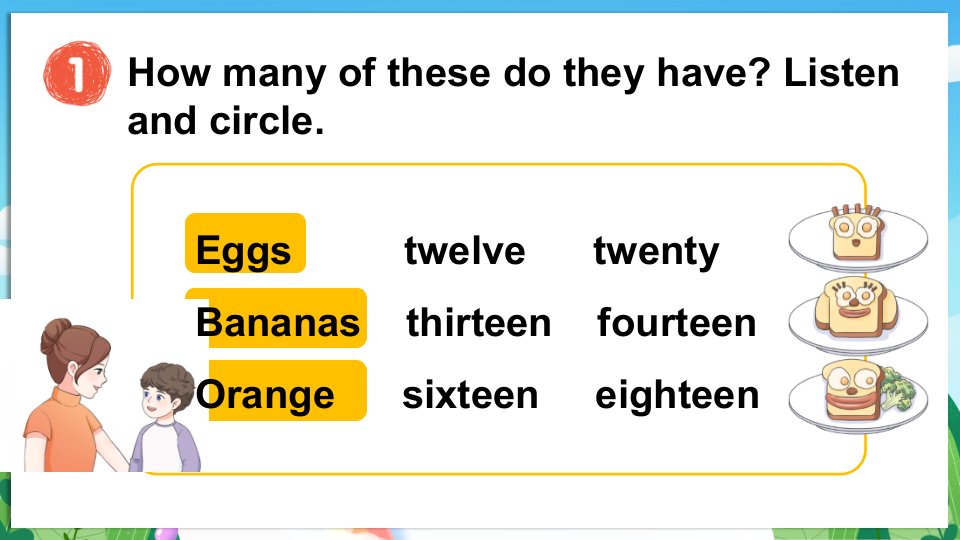Select the top egg toast plate
This screenshot has width=960, height=540.
click(858, 238)
